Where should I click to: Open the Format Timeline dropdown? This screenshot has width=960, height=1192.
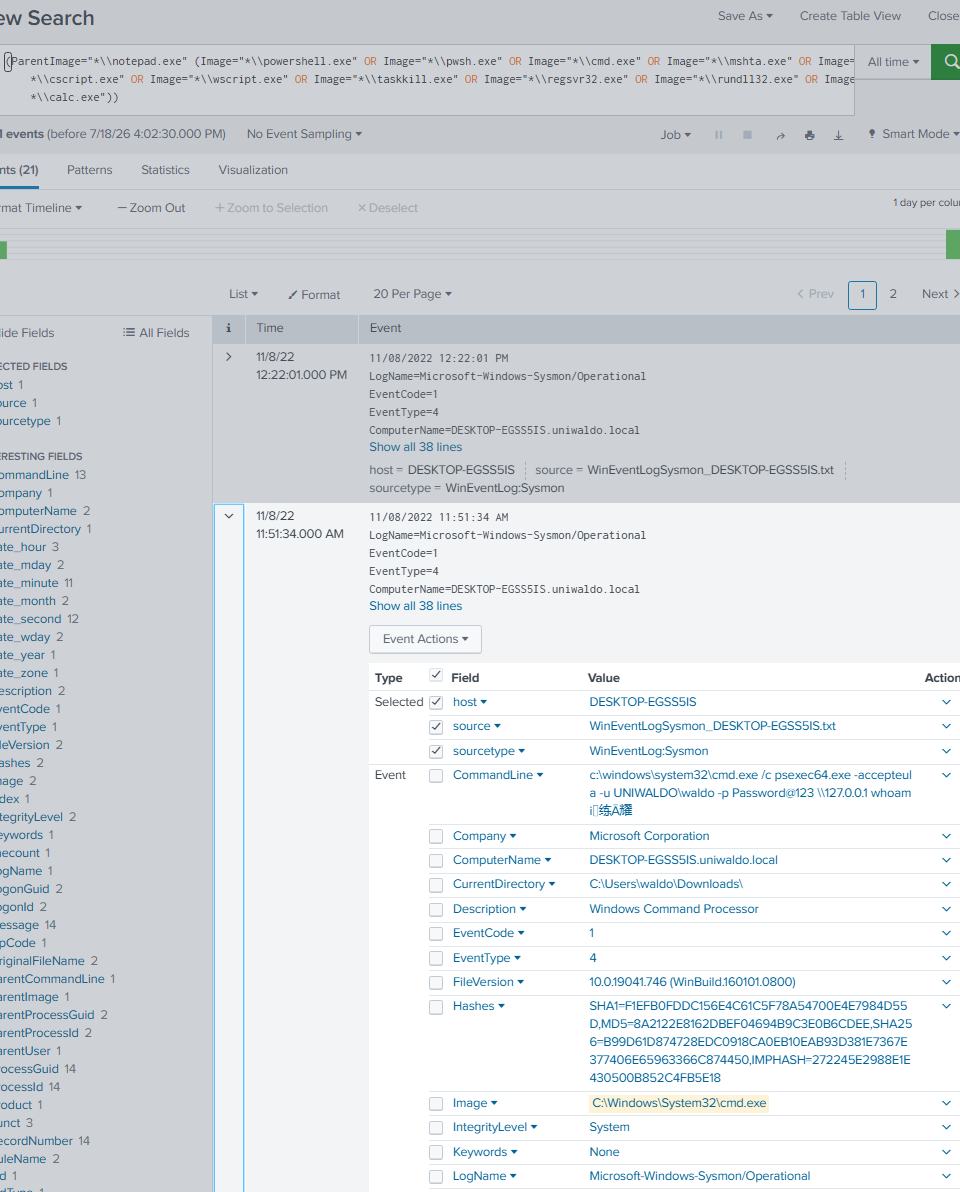[41, 208]
